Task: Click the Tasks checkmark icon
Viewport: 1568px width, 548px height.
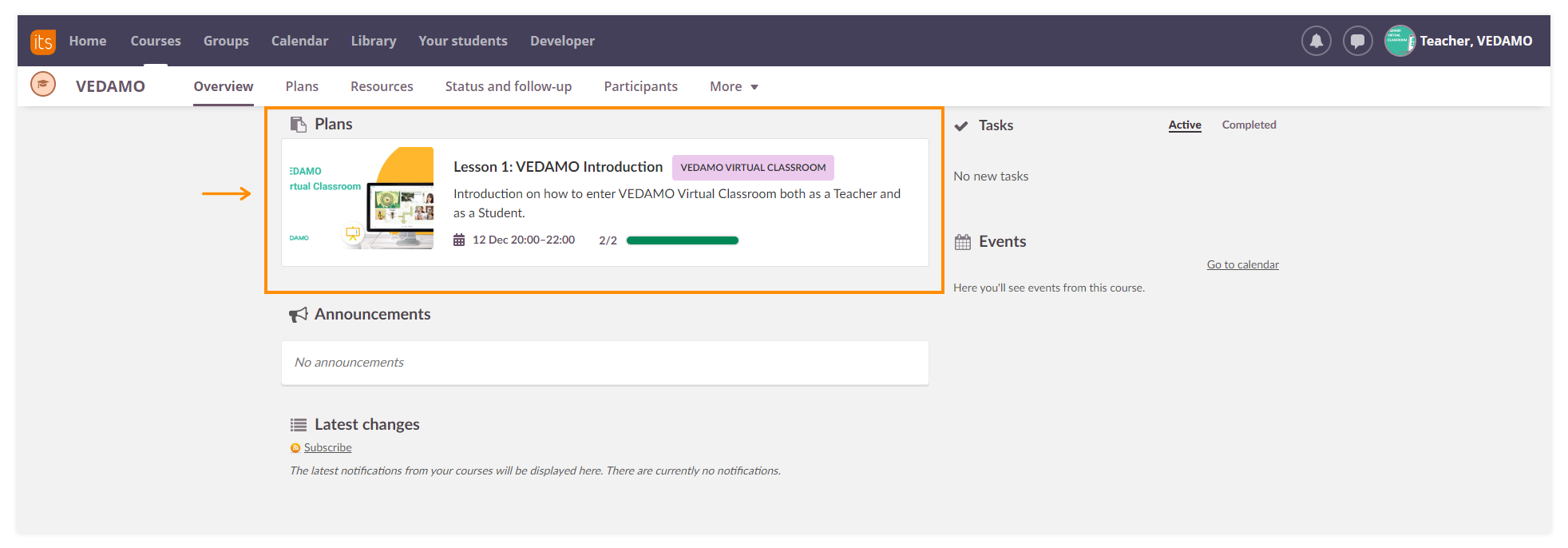Action: pyautogui.click(x=962, y=125)
